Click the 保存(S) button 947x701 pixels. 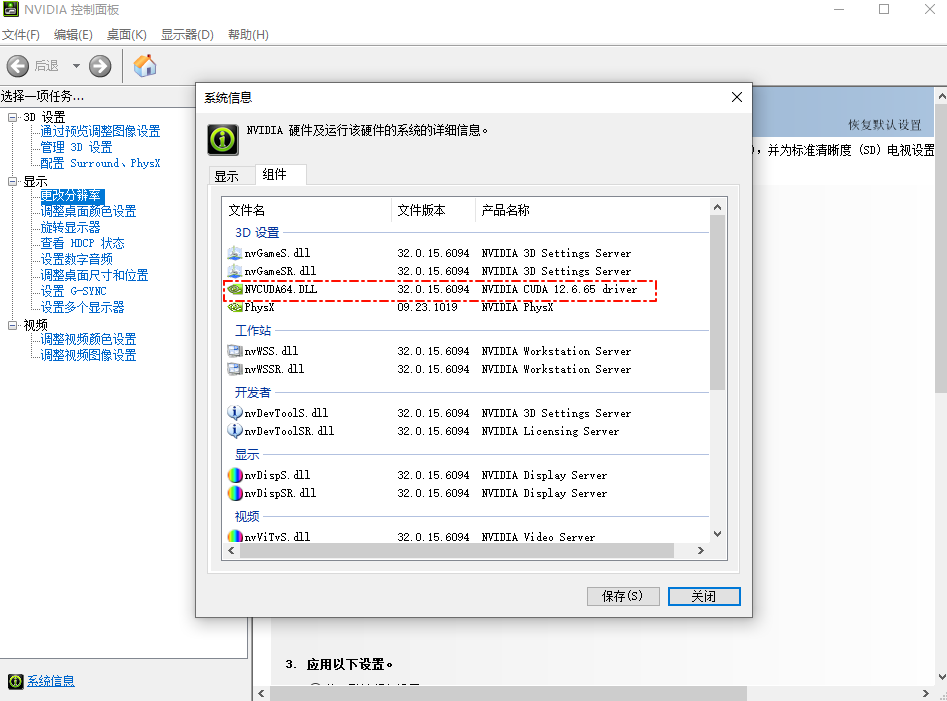(x=623, y=597)
